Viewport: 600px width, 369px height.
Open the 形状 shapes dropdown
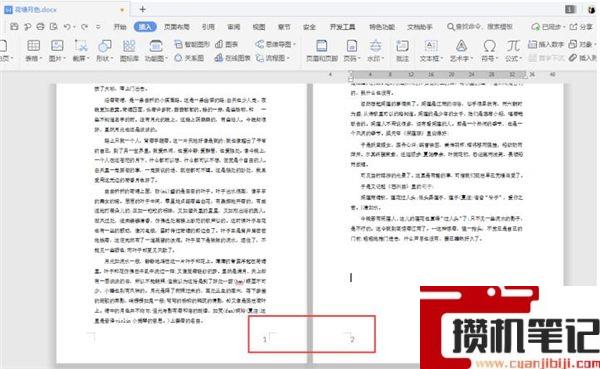[104, 51]
